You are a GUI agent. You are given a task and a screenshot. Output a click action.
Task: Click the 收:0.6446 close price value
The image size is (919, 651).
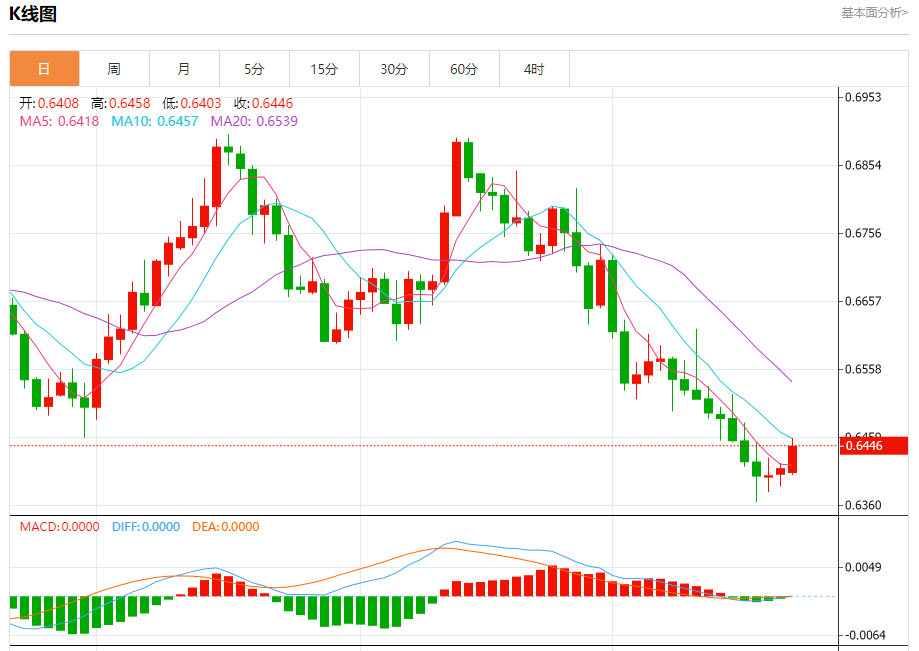[x=263, y=103]
